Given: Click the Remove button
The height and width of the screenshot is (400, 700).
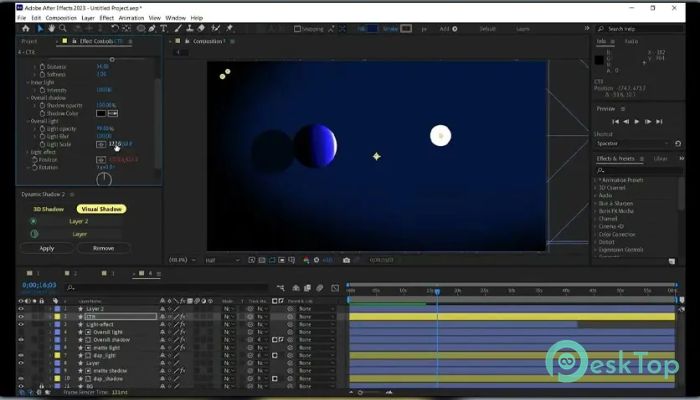Looking at the screenshot, I should tap(103, 247).
